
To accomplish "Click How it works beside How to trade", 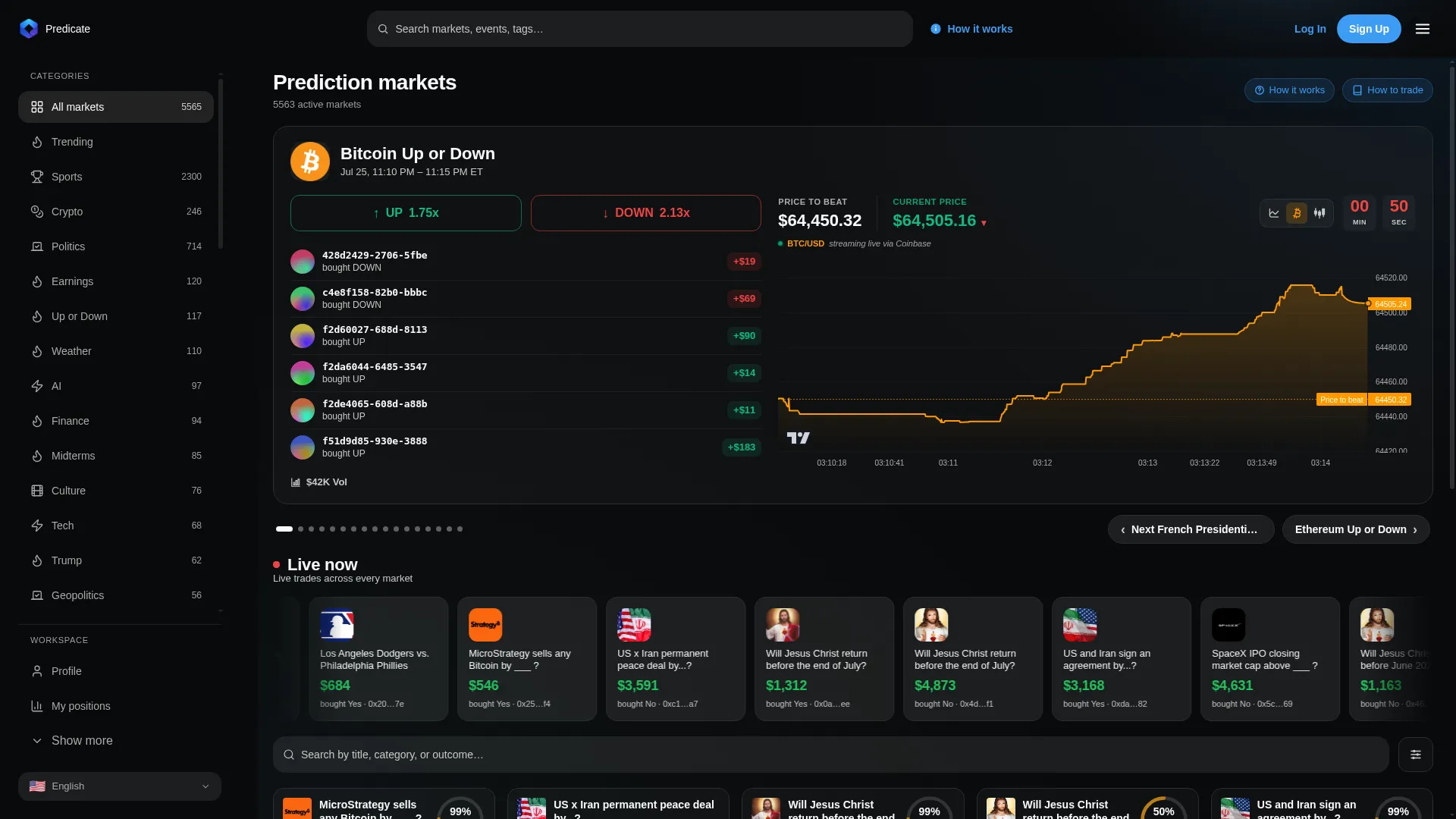I will pos(1289,90).
